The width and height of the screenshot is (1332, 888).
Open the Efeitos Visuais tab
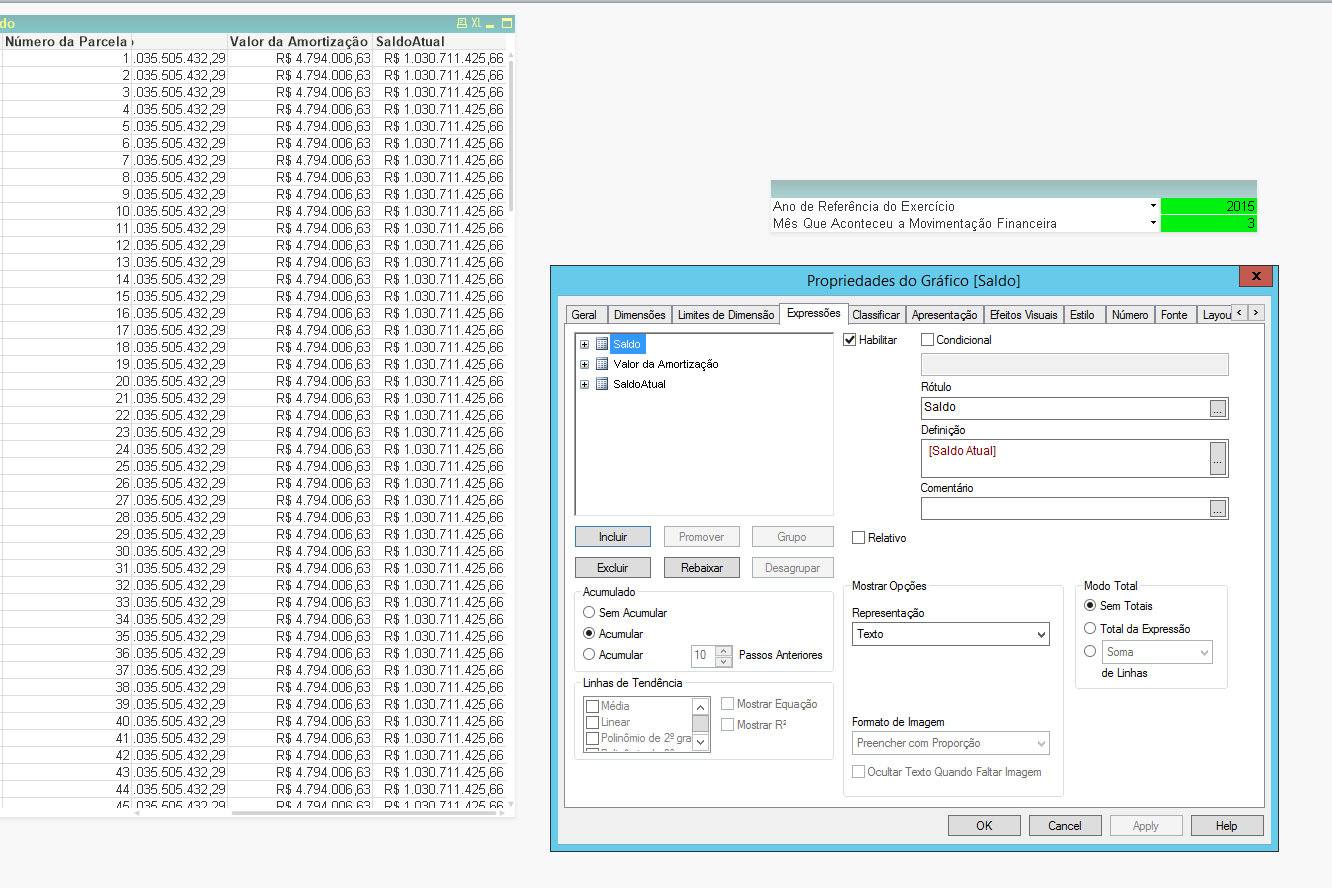click(x=1023, y=315)
